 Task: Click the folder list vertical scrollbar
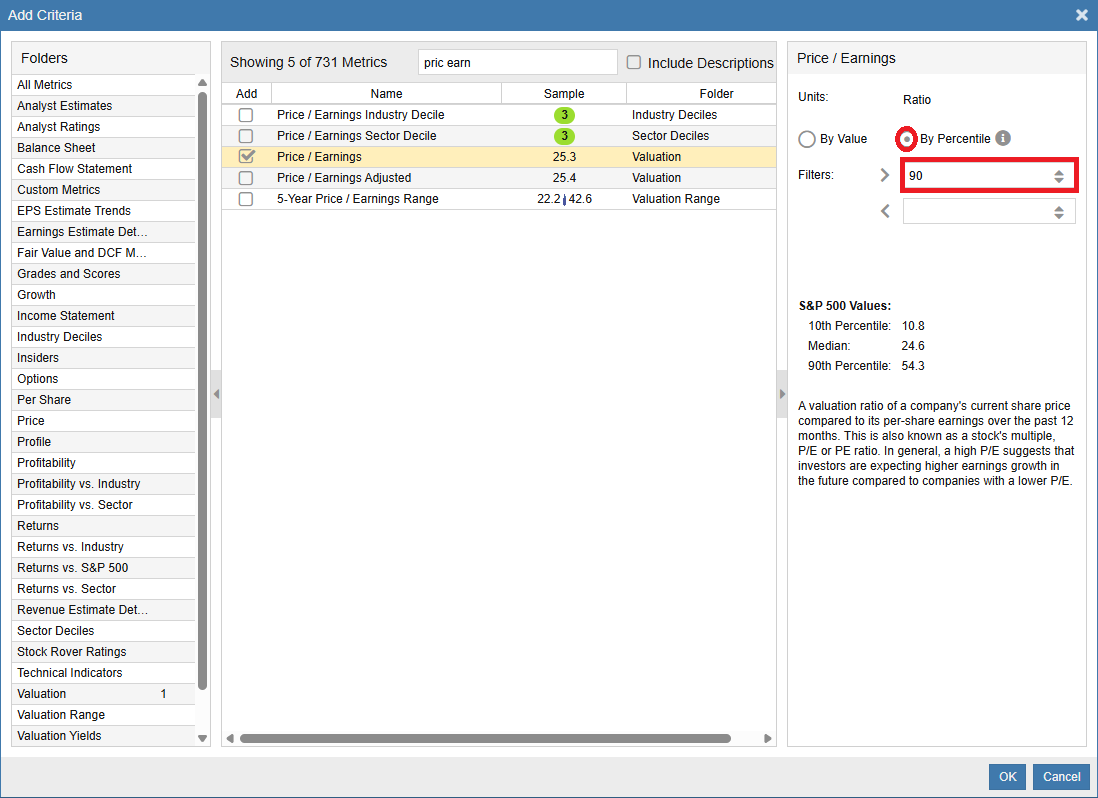(202, 391)
